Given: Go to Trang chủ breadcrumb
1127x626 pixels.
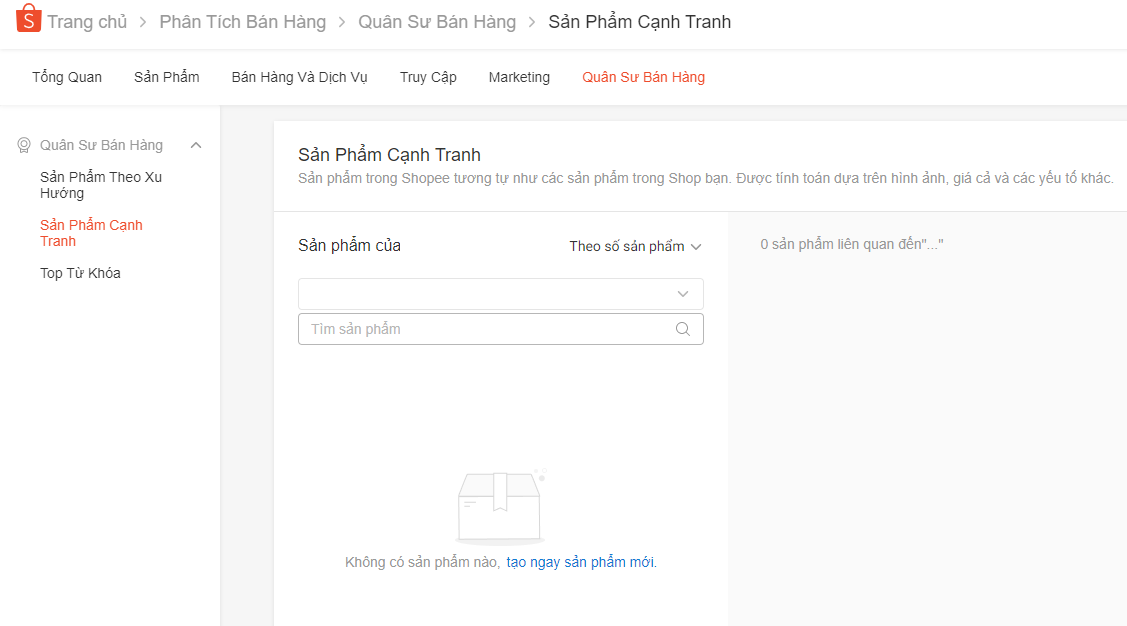Looking at the screenshot, I should [x=87, y=22].
